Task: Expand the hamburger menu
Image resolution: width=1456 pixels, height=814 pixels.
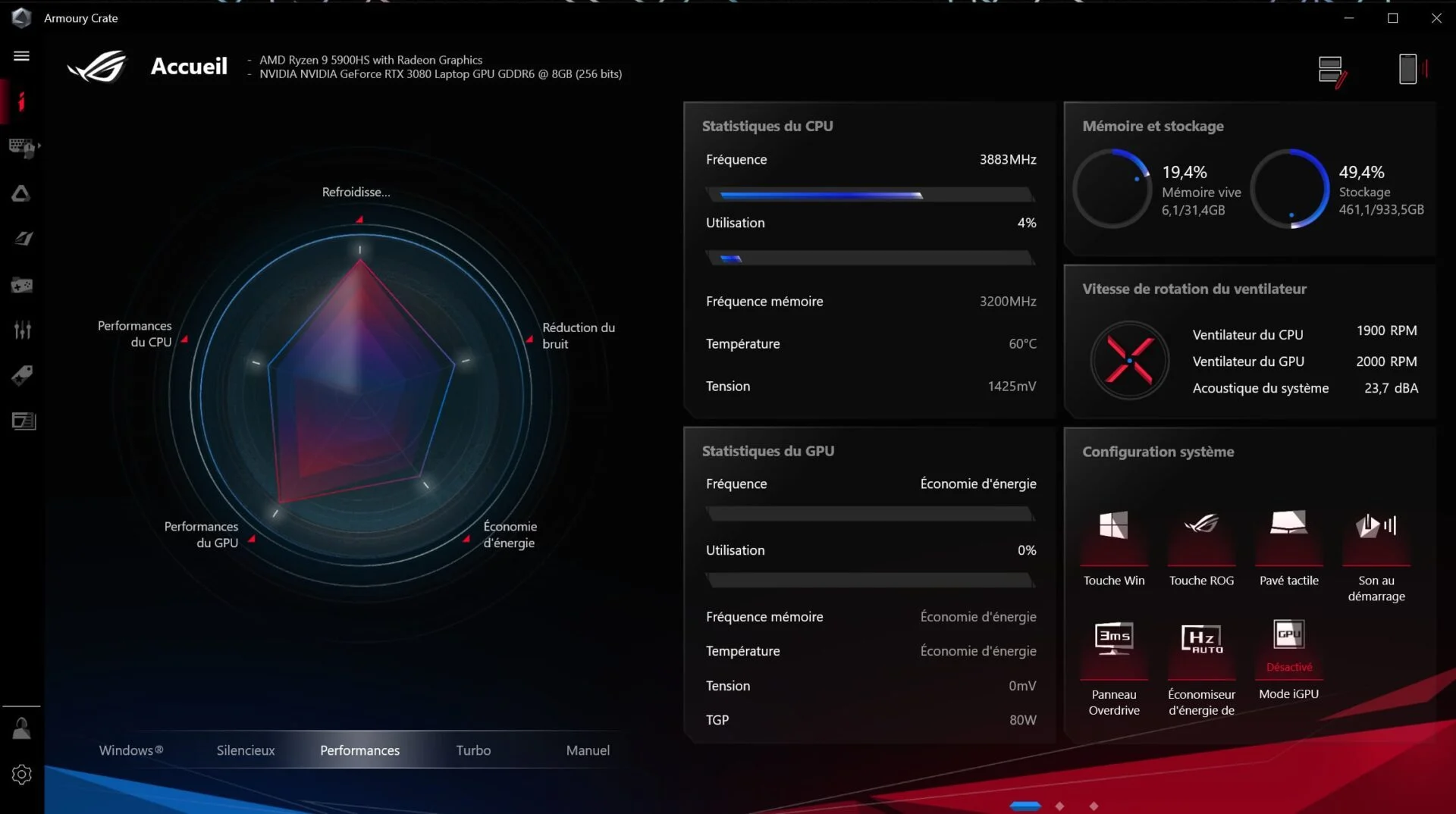Action: pos(22,56)
